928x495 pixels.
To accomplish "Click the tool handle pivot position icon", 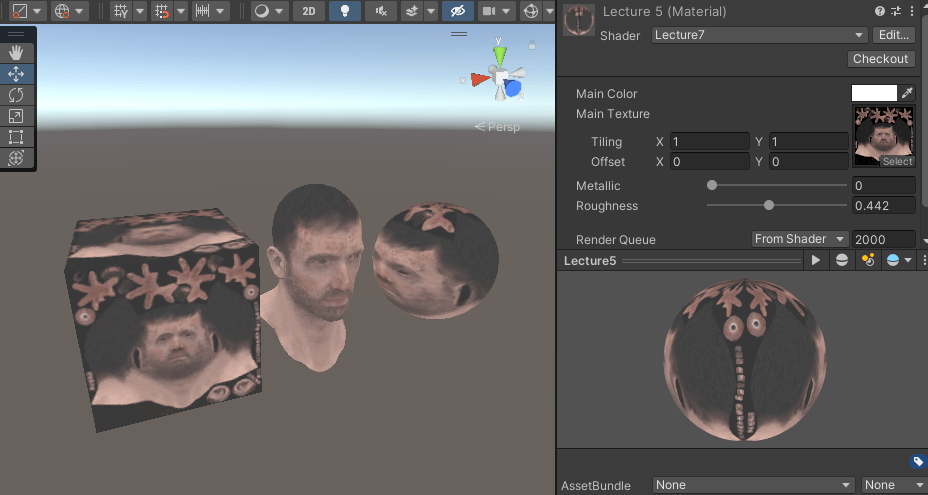I will pos(20,11).
